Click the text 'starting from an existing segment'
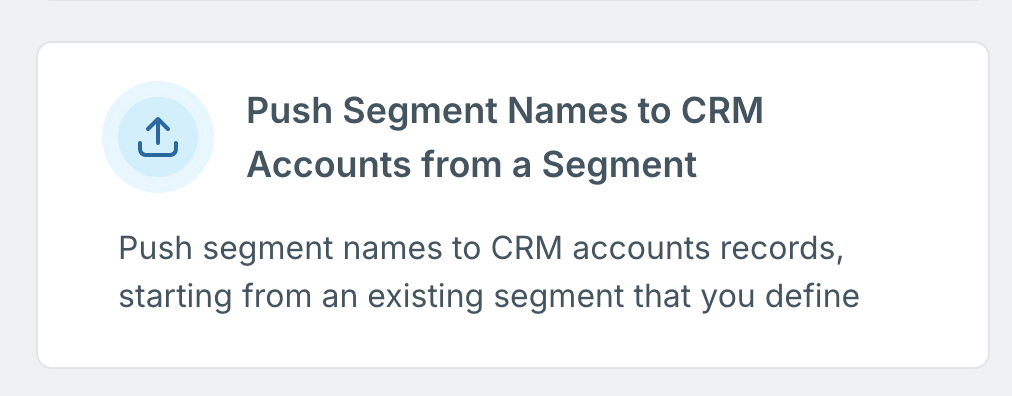1012x396 pixels. (x=372, y=297)
